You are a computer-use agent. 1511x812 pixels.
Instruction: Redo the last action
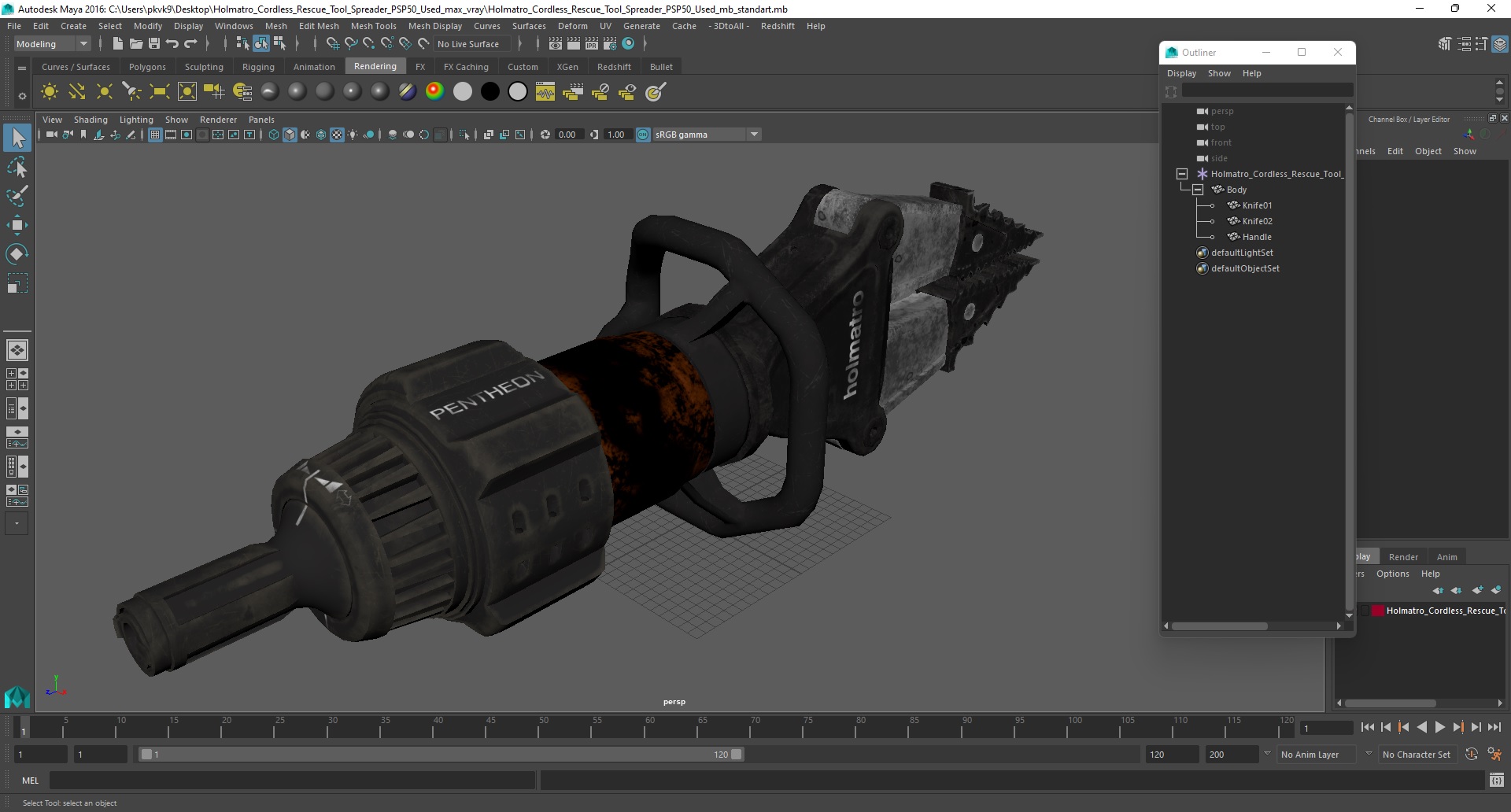tap(190, 44)
